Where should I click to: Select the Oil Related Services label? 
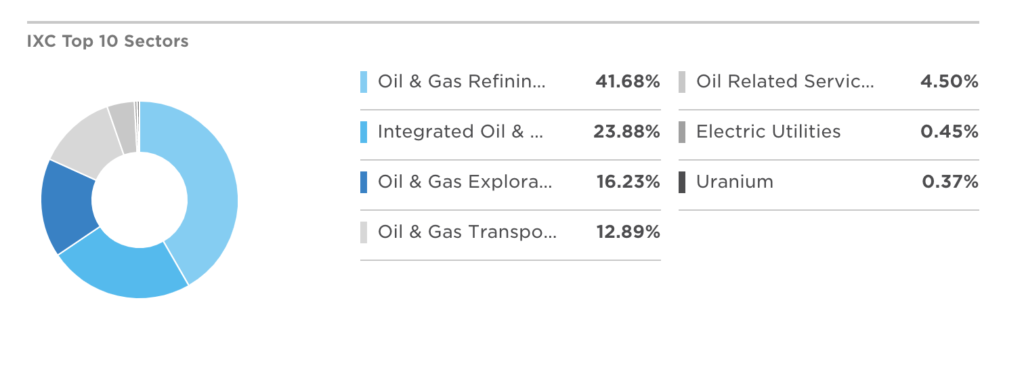pos(785,82)
